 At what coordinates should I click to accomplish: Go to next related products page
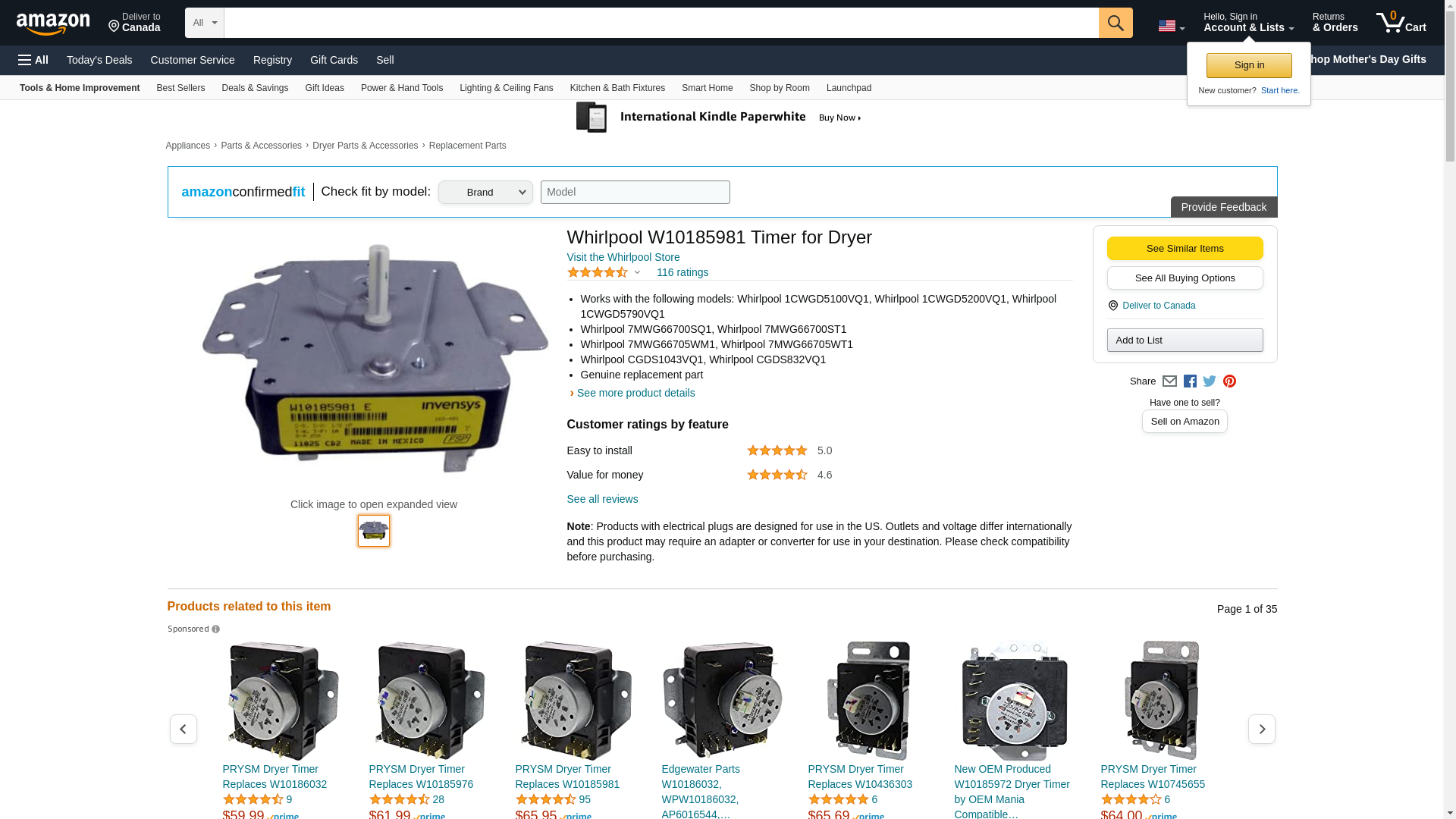tap(1261, 729)
